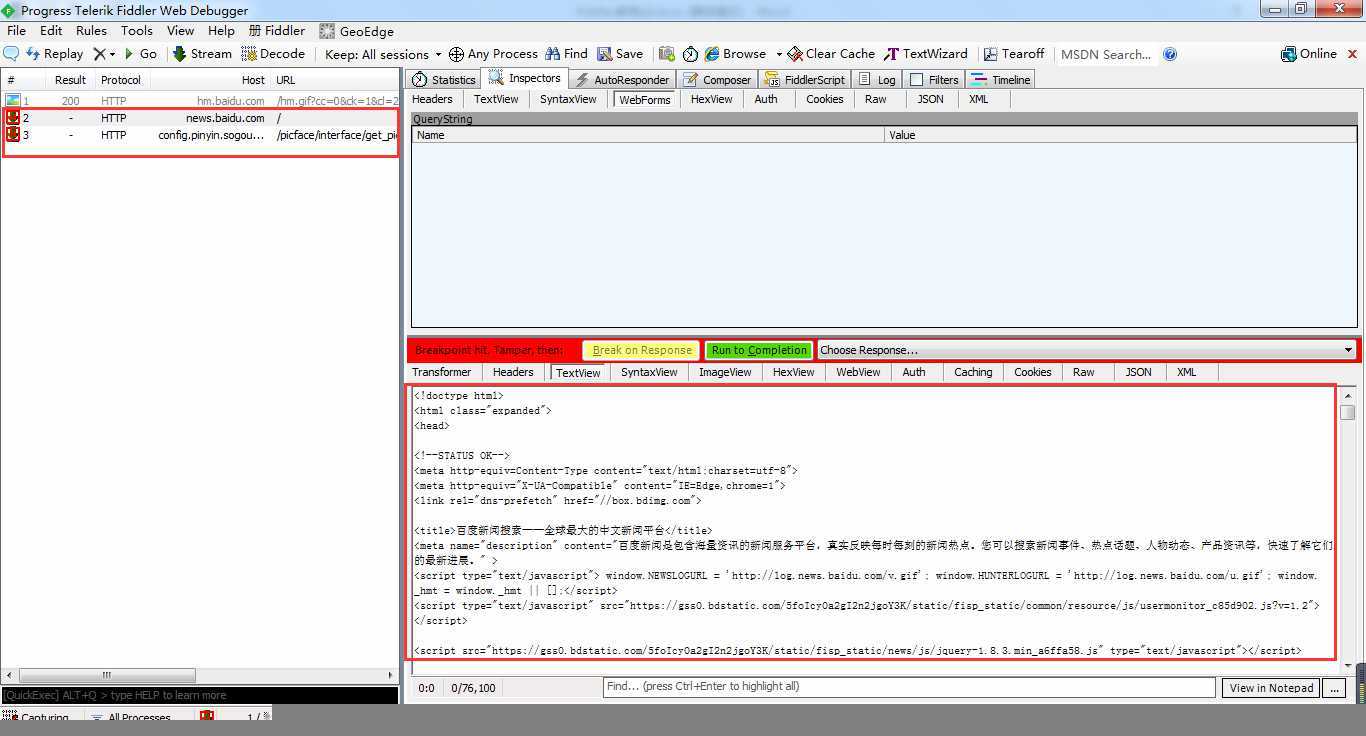The height and width of the screenshot is (736, 1366).
Task: Open the Composer tab
Action: (x=717, y=80)
